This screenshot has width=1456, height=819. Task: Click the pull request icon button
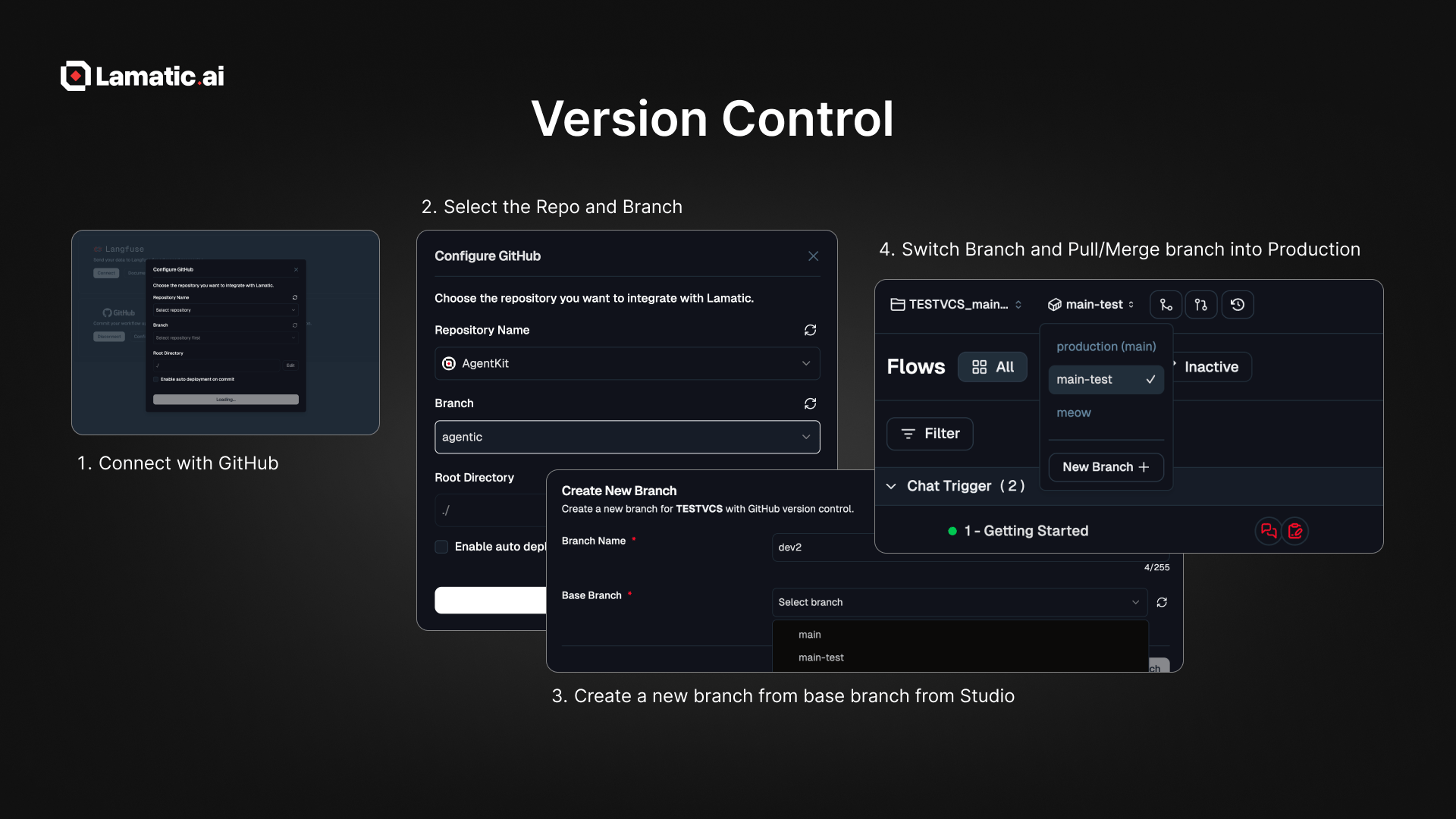click(1201, 305)
